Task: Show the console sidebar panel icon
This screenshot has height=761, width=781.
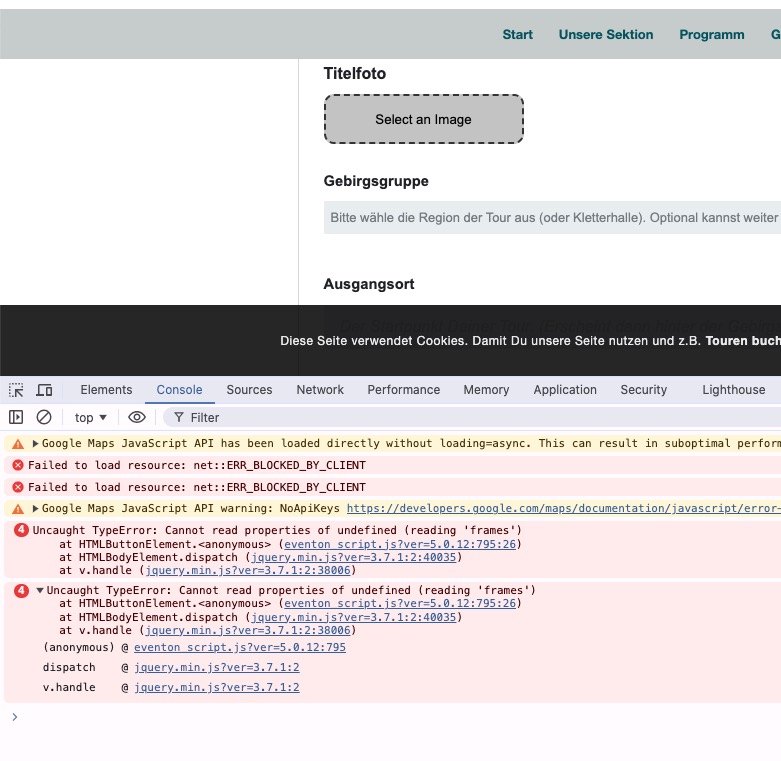Action: tap(16, 417)
